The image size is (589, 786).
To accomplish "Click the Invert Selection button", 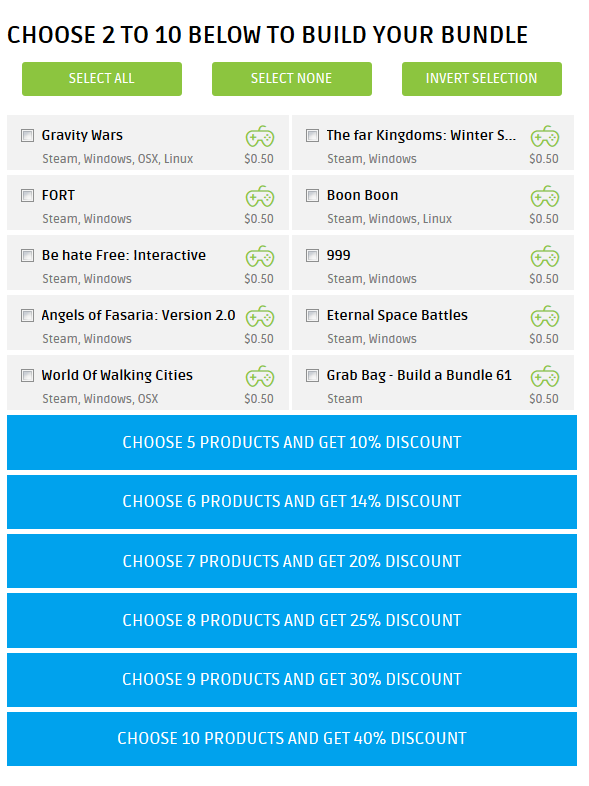I will click(482, 79).
